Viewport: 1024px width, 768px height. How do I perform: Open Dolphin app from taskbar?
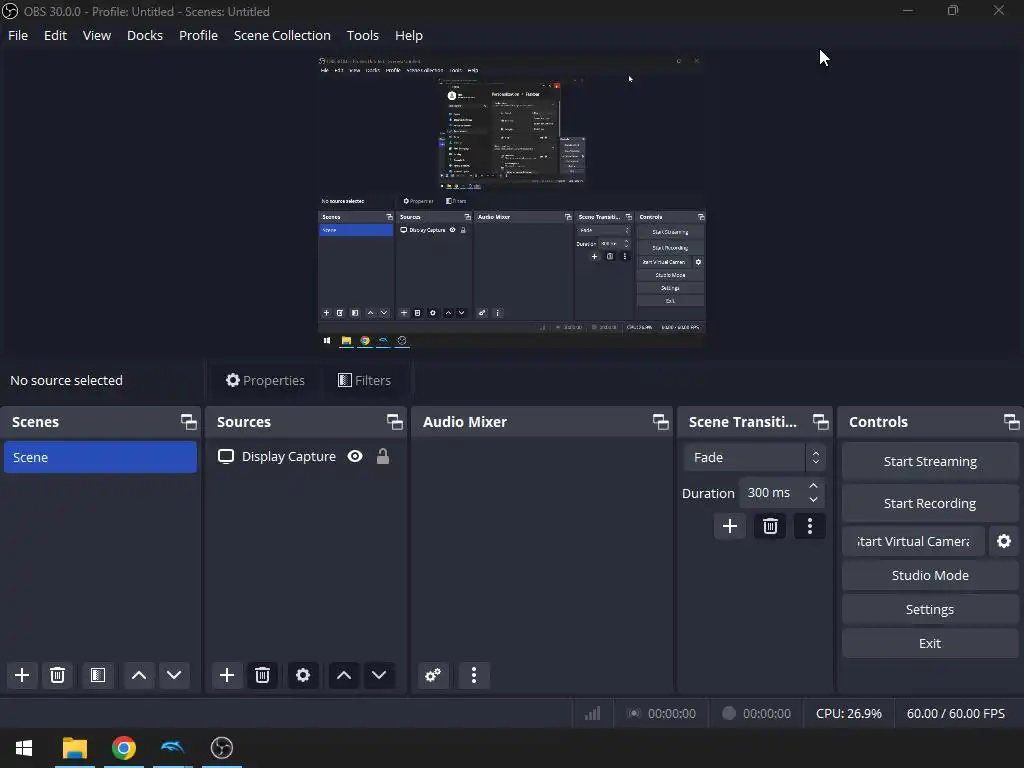pyautogui.click(x=172, y=748)
